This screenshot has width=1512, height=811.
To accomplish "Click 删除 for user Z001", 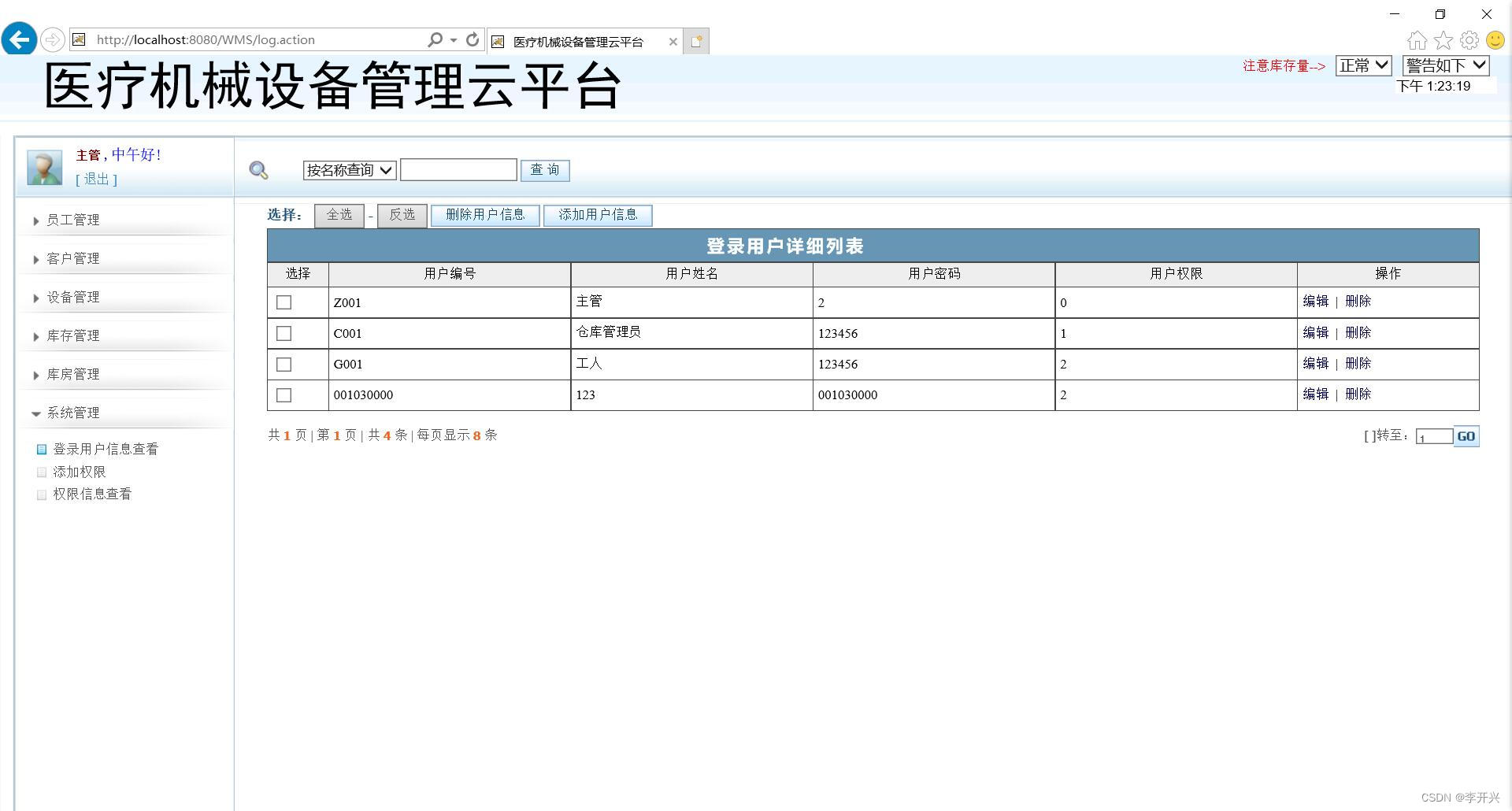I will tap(1358, 302).
